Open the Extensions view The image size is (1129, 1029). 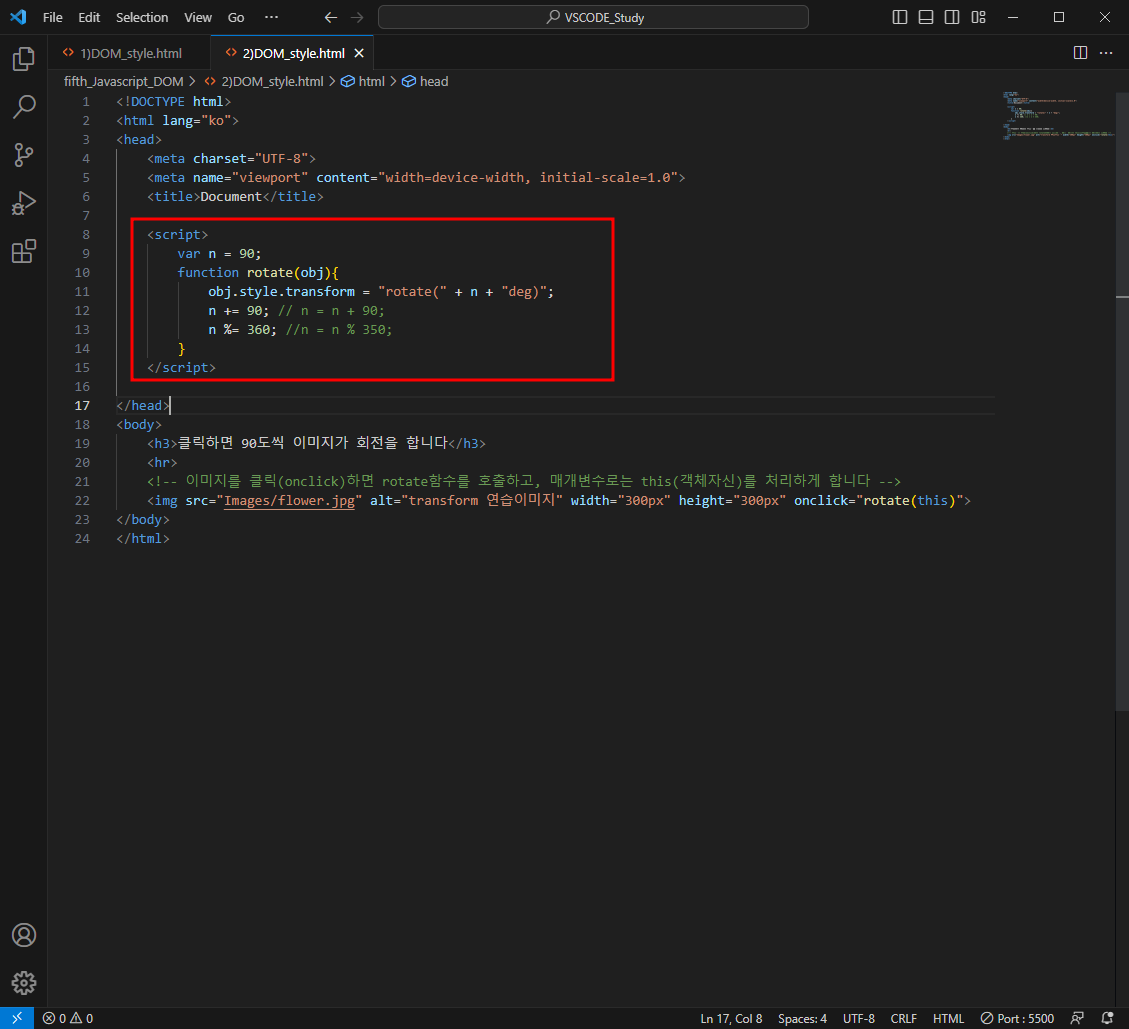24,251
